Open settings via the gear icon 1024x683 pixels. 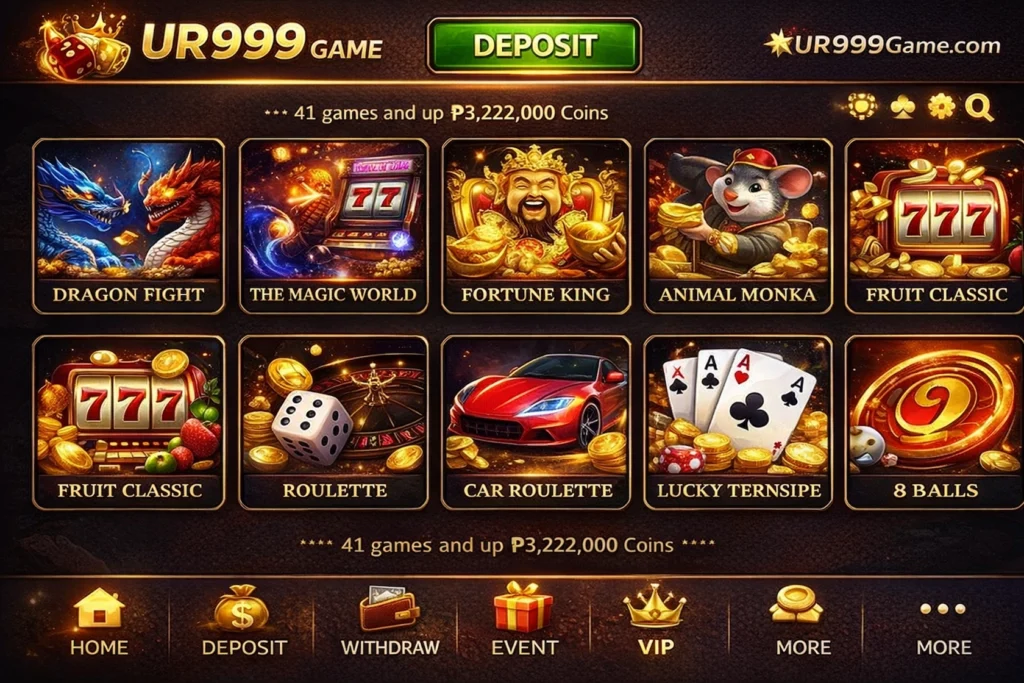pyautogui.click(x=941, y=106)
